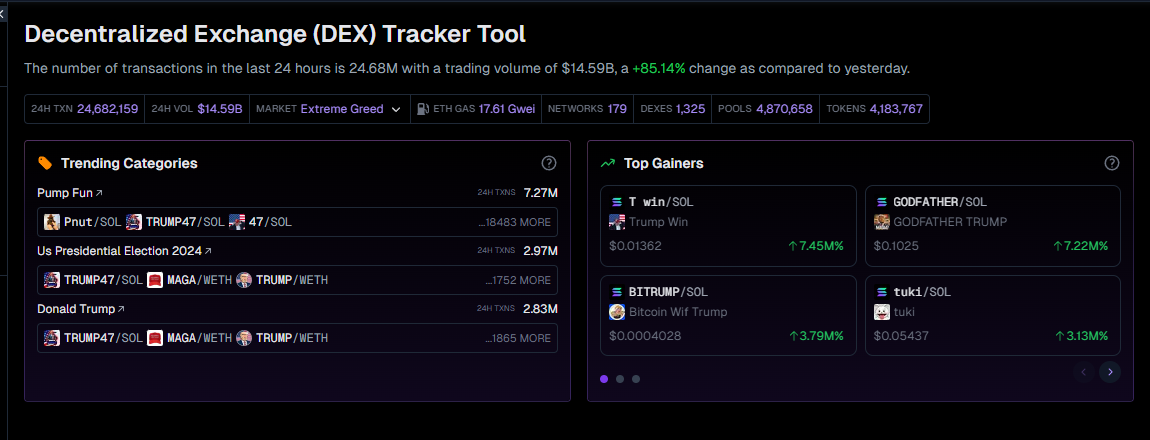The image size is (1150, 440).
Task: Click Solana icon beside T win/SOL
Action: pos(616,202)
